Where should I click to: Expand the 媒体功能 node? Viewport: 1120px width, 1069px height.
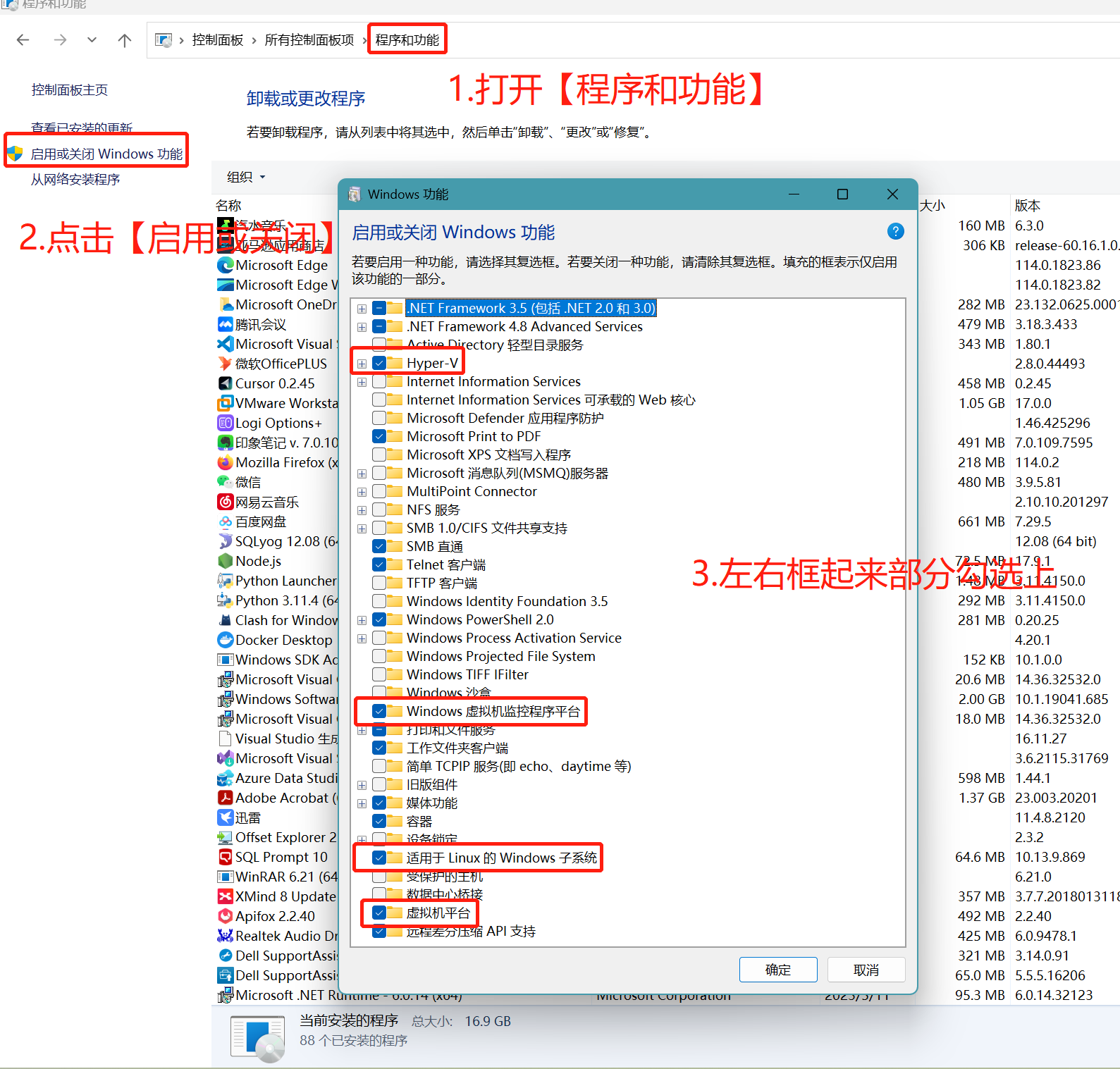click(362, 803)
